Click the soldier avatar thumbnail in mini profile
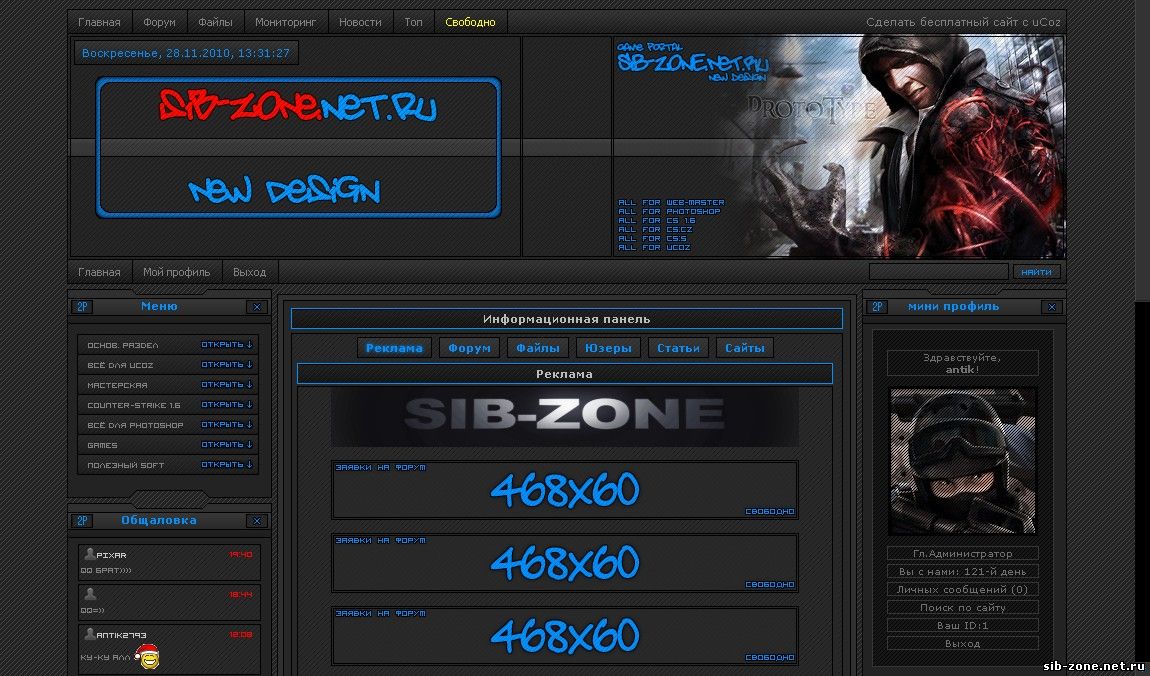Screen dimensions: 1150x676 (x=962, y=461)
